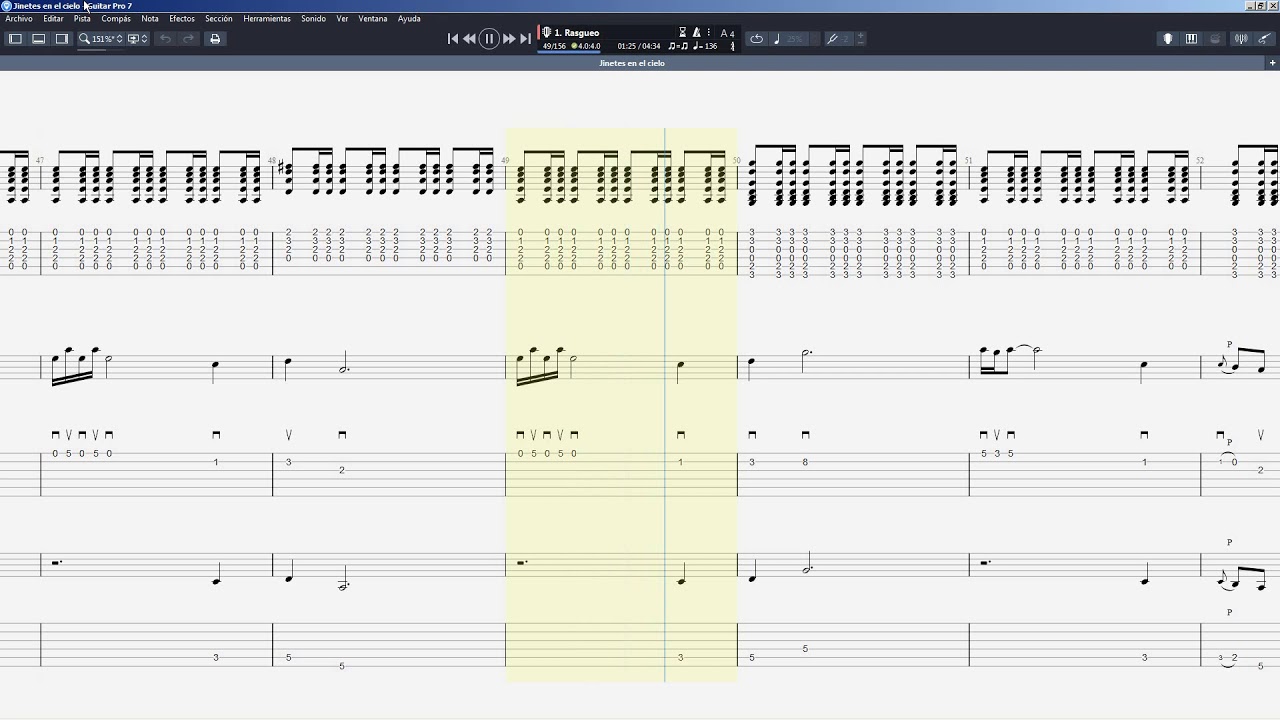Open the tuner tool
1280x720 pixels.
click(x=1241, y=39)
